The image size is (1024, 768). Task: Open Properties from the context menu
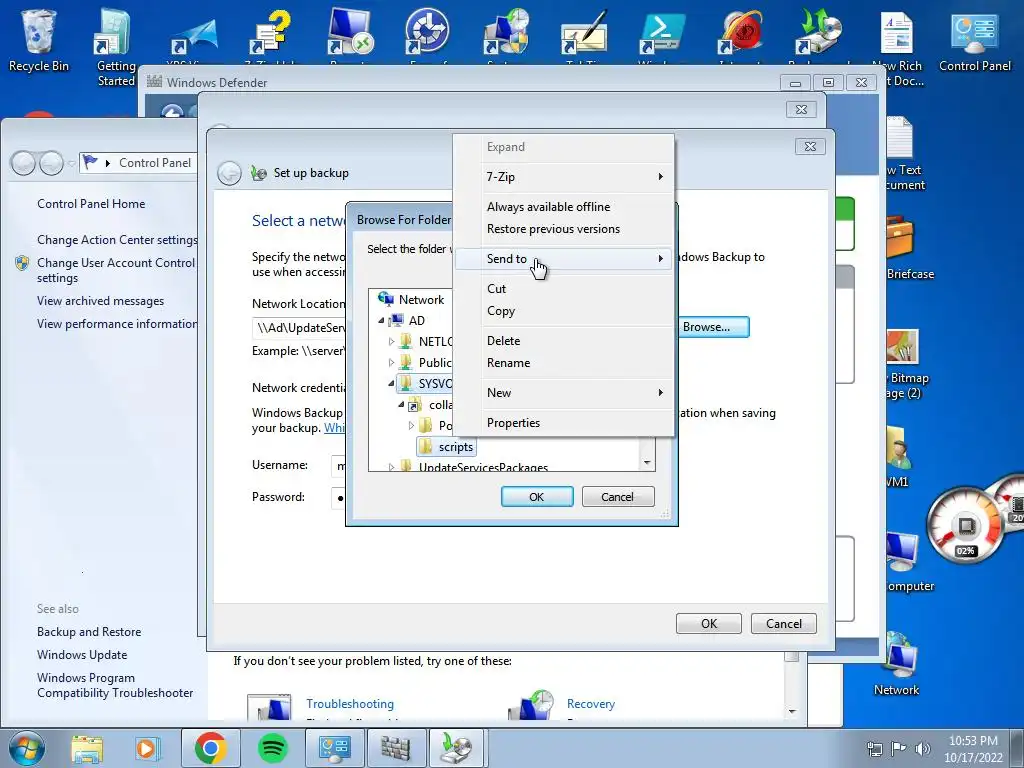click(564, 423)
